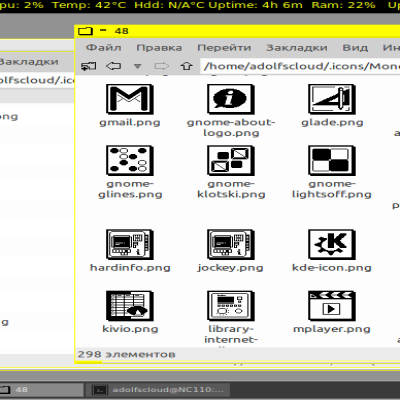Select the kde-icon.png icon
The height and width of the screenshot is (400, 400).
point(332,244)
